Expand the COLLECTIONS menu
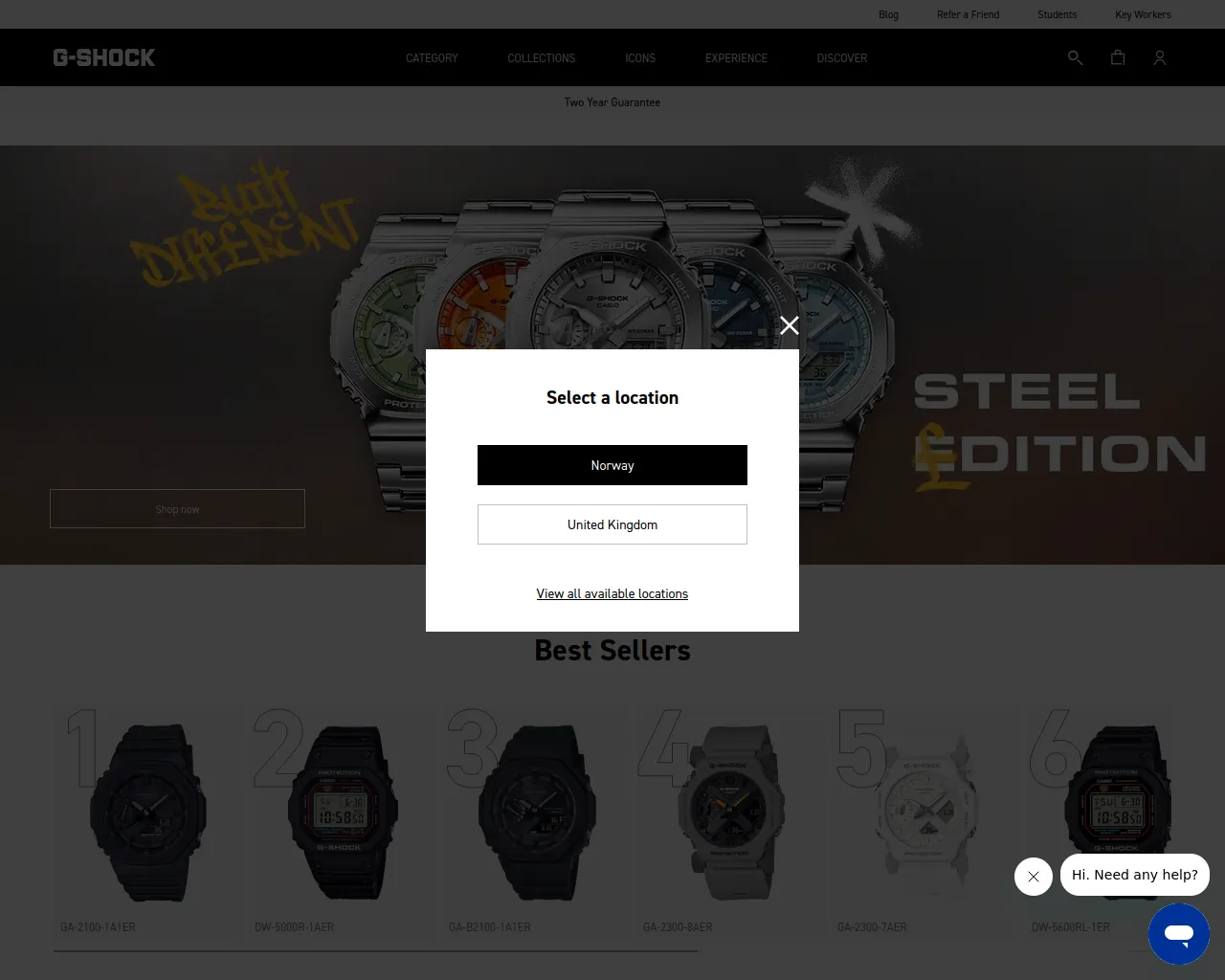 pyautogui.click(x=542, y=58)
